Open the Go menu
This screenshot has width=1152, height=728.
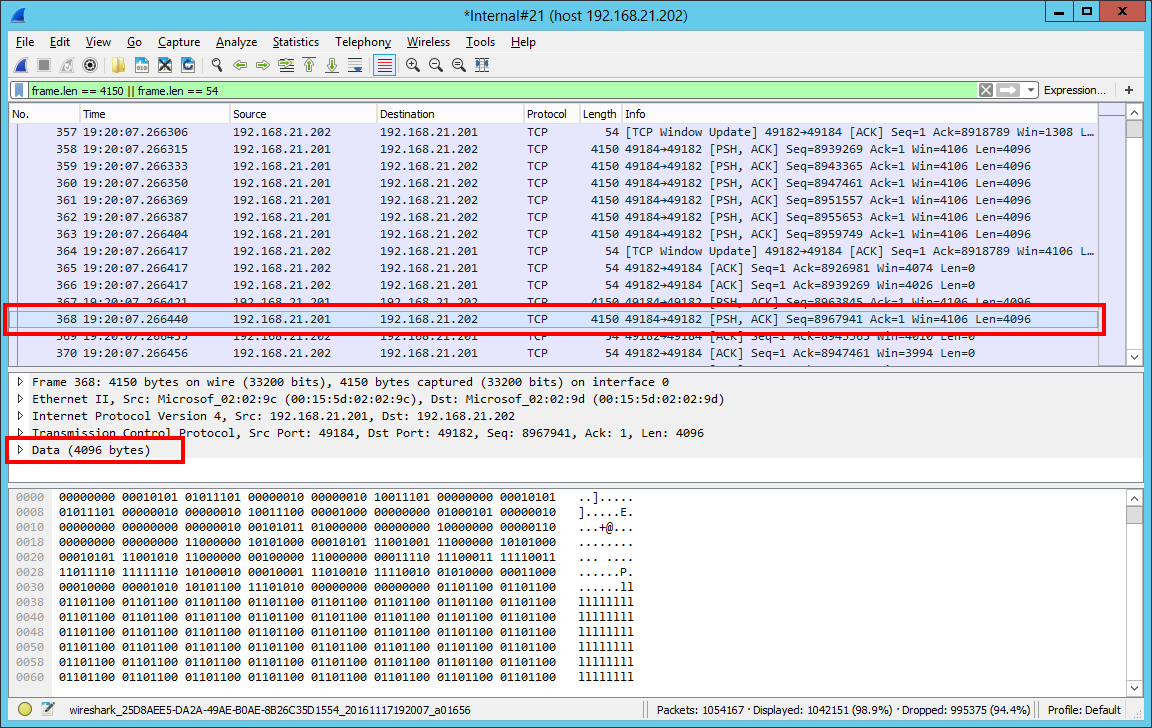134,42
